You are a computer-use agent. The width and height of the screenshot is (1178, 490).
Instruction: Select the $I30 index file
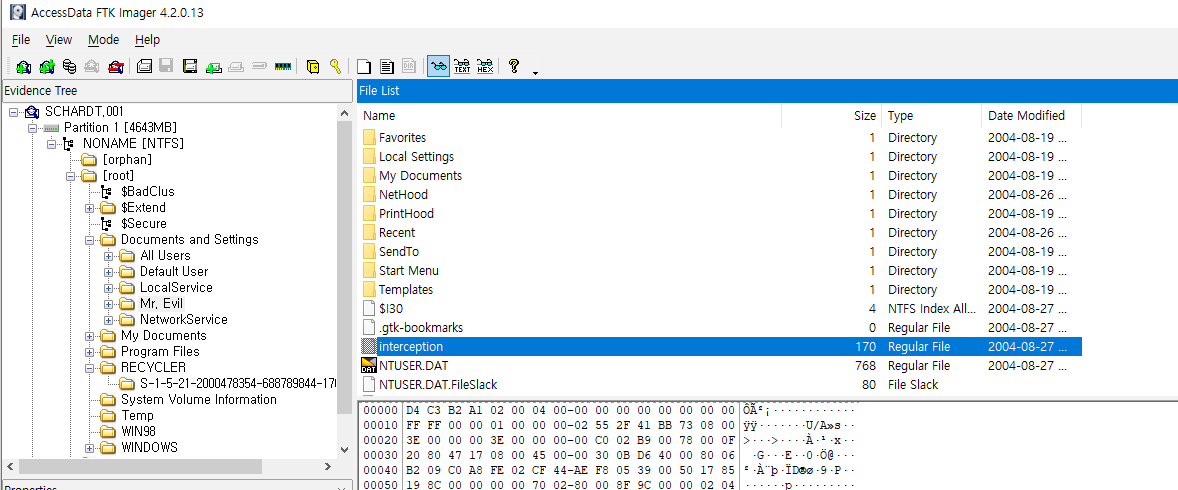click(x=391, y=309)
